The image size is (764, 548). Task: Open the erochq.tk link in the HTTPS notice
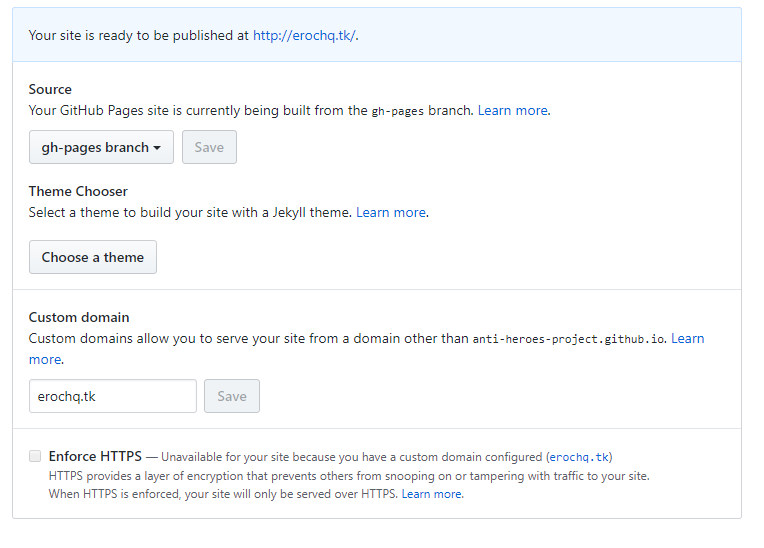(579, 457)
